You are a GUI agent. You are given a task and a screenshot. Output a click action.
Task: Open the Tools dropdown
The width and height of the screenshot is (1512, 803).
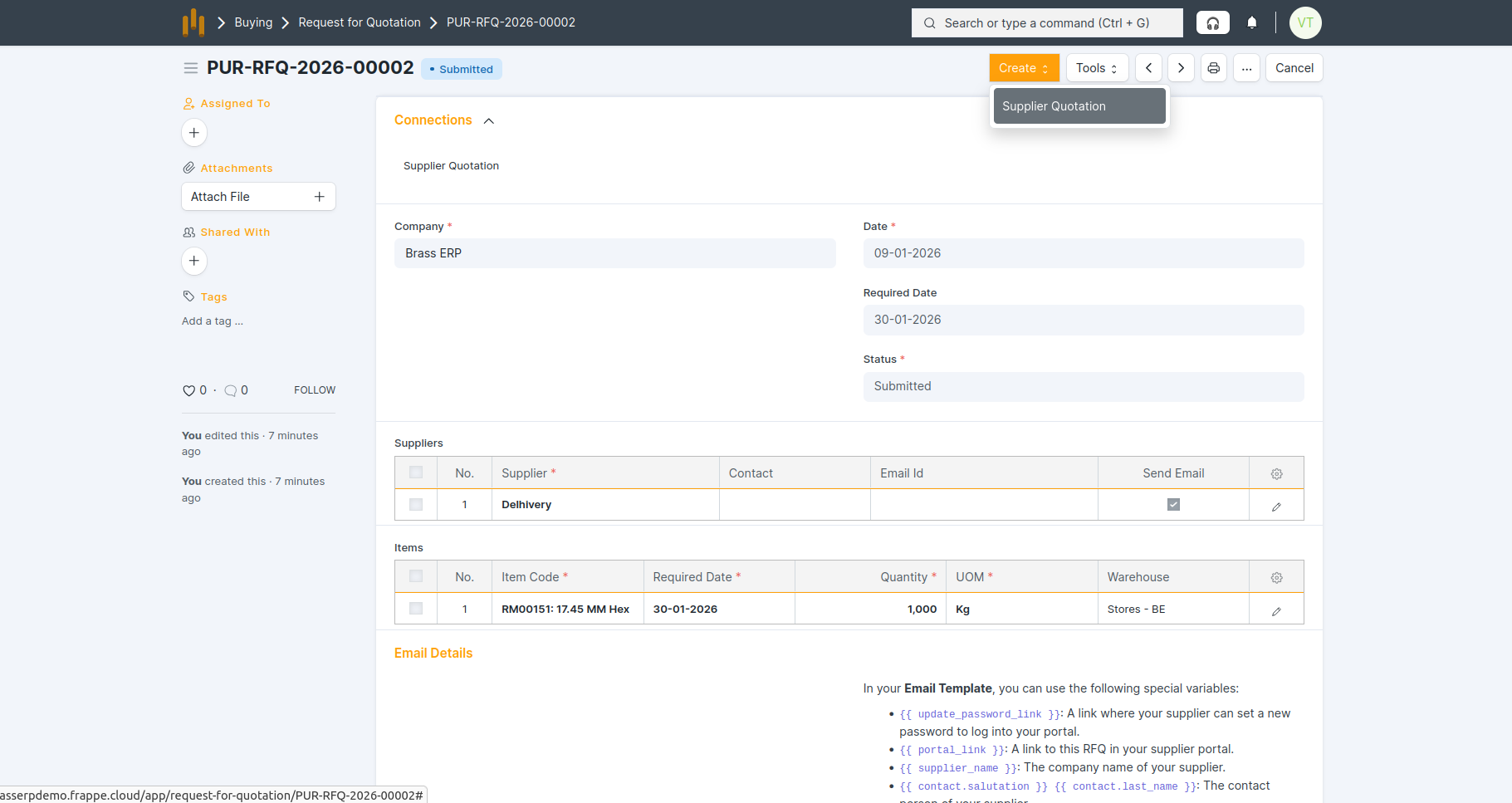(x=1096, y=68)
